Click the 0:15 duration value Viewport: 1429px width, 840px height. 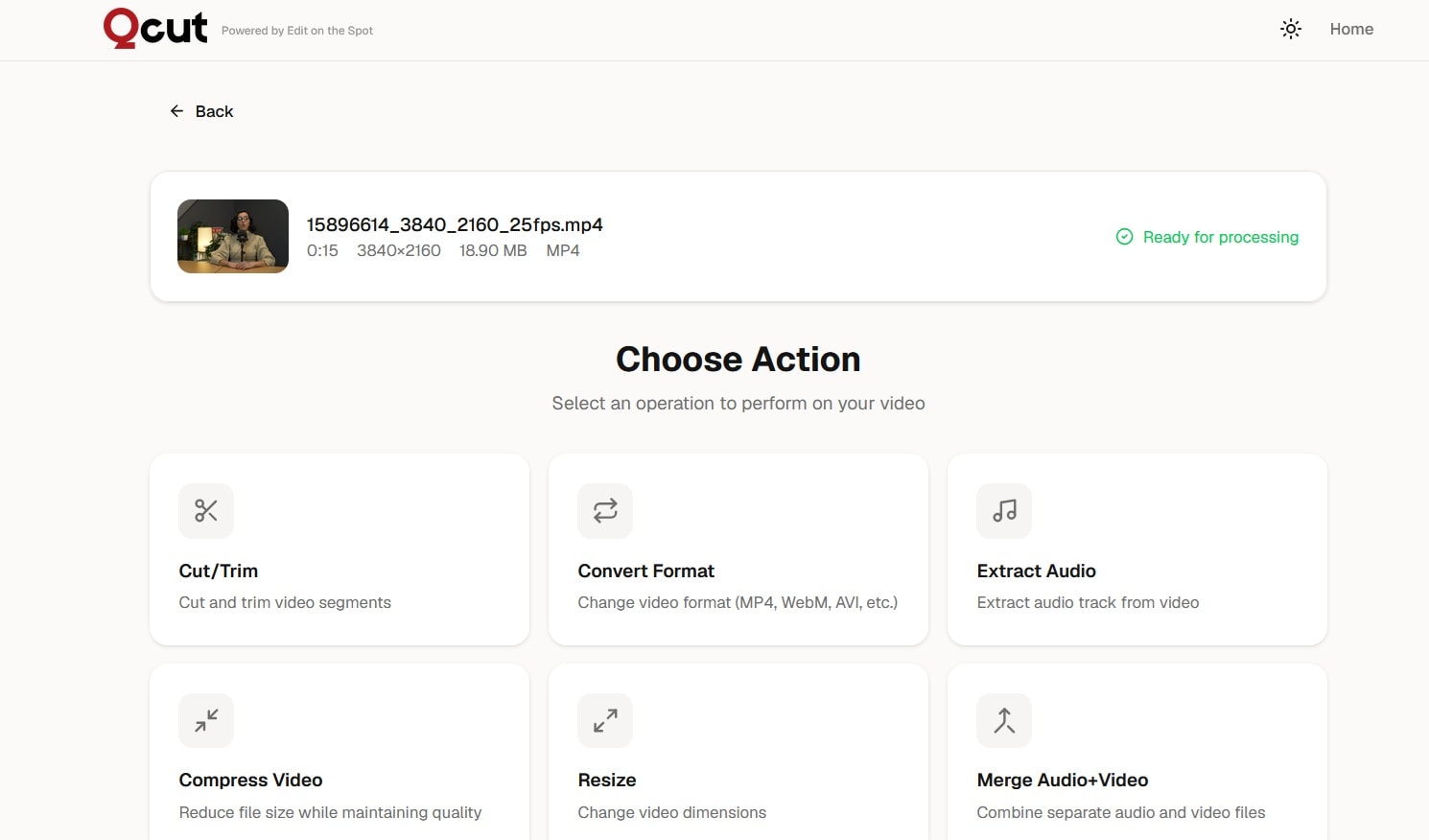322,250
